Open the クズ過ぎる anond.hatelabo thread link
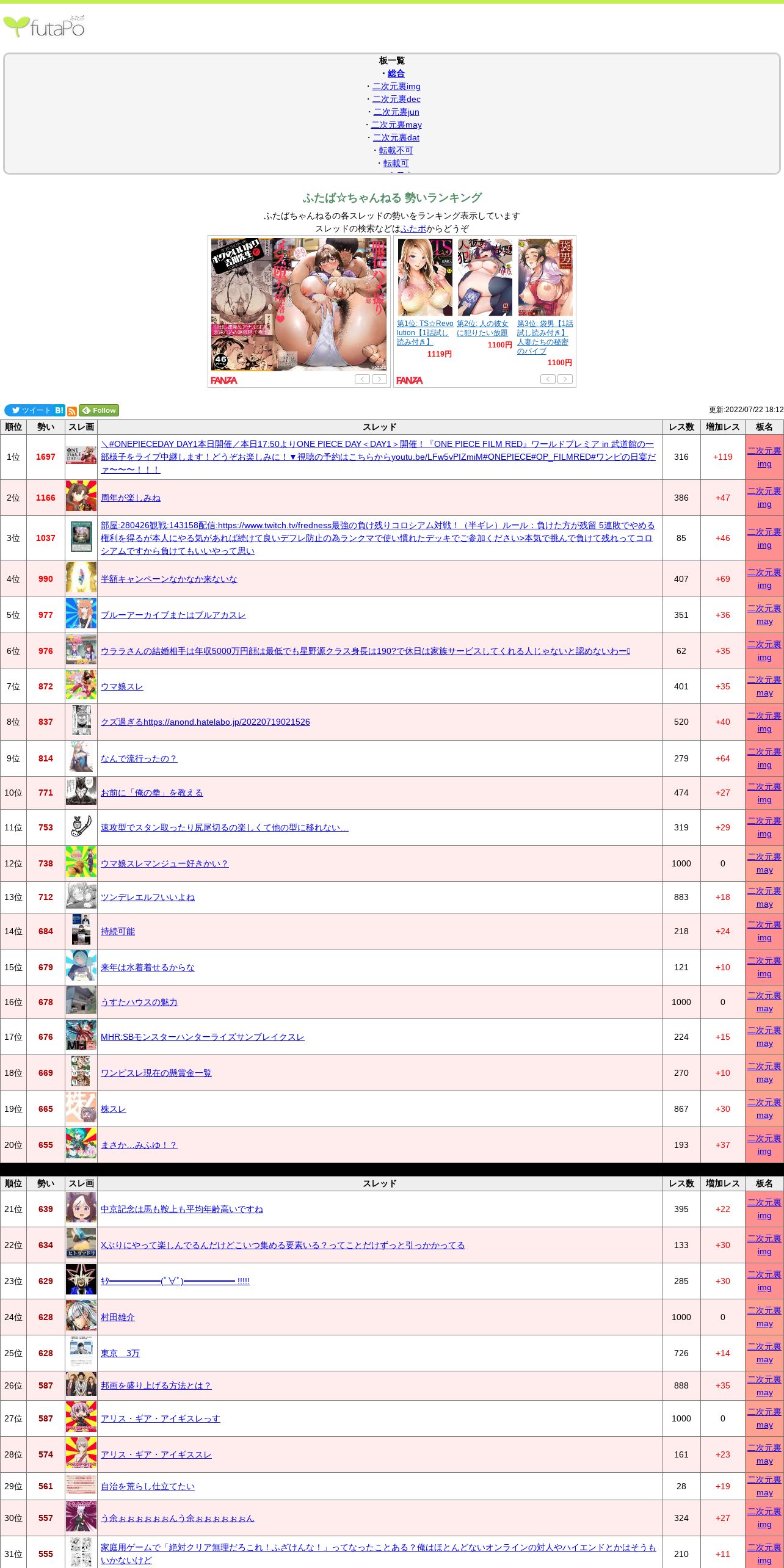The width and height of the screenshot is (784, 1568). point(205,722)
